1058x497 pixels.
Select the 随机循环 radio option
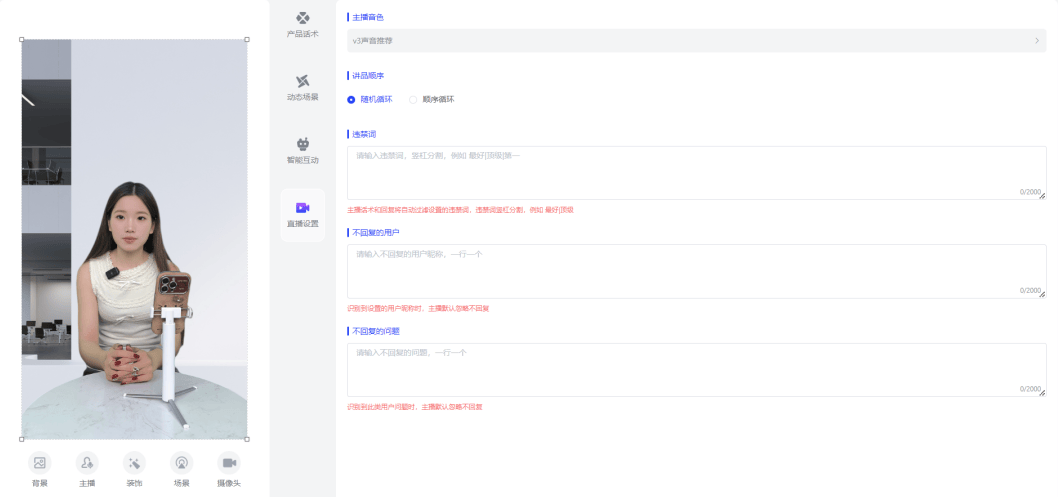click(x=370, y=100)
